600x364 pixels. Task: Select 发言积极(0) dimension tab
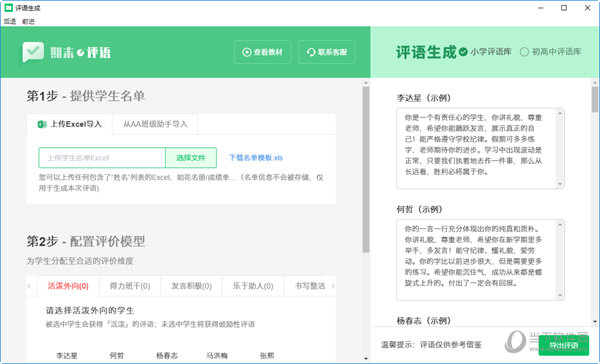coord(191,286)
